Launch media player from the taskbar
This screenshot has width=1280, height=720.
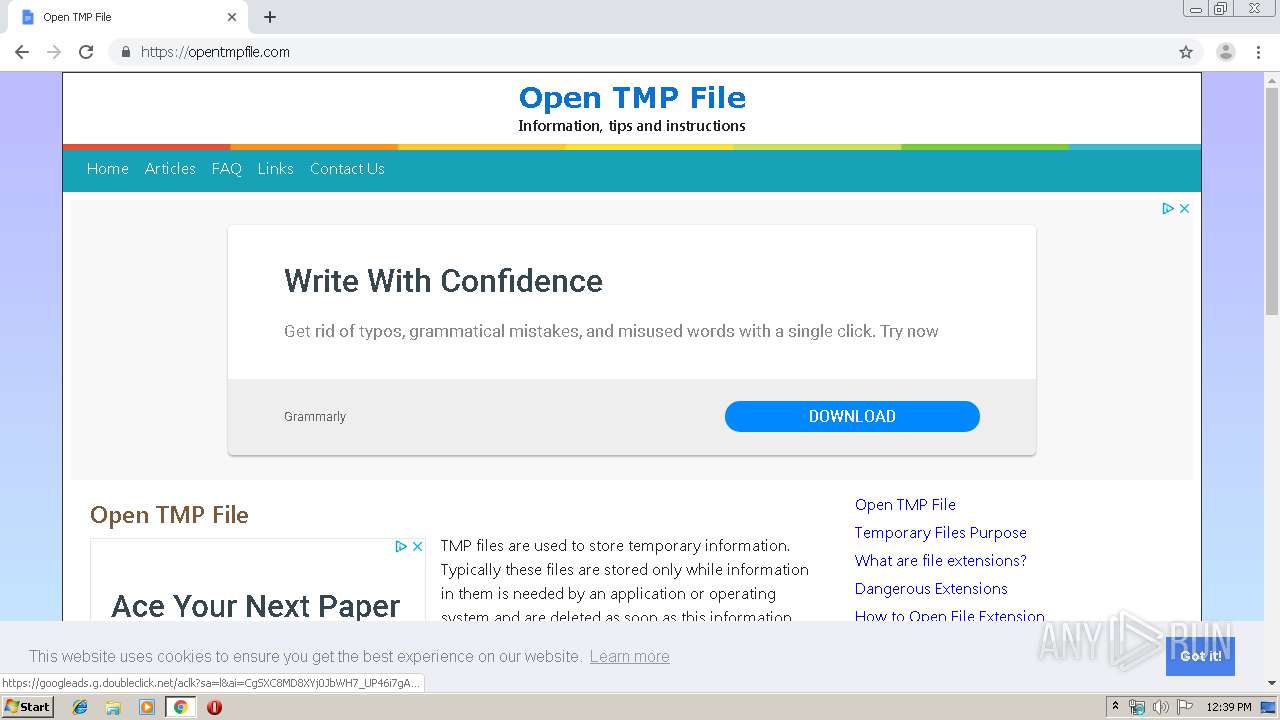pyautogui.click(x=147, y=707)
